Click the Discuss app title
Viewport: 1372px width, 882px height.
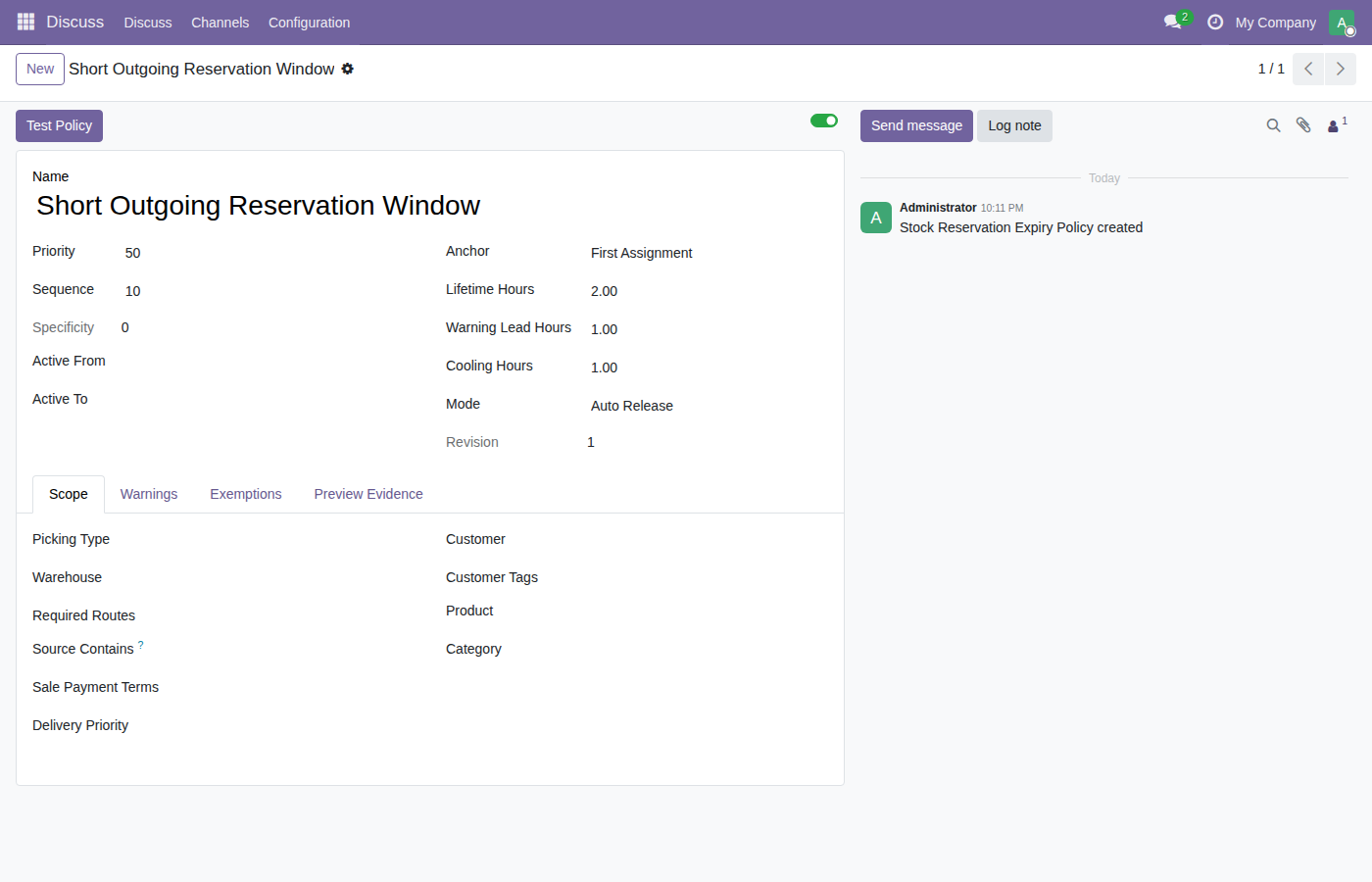pyautogui.click(x=74, y=22)
